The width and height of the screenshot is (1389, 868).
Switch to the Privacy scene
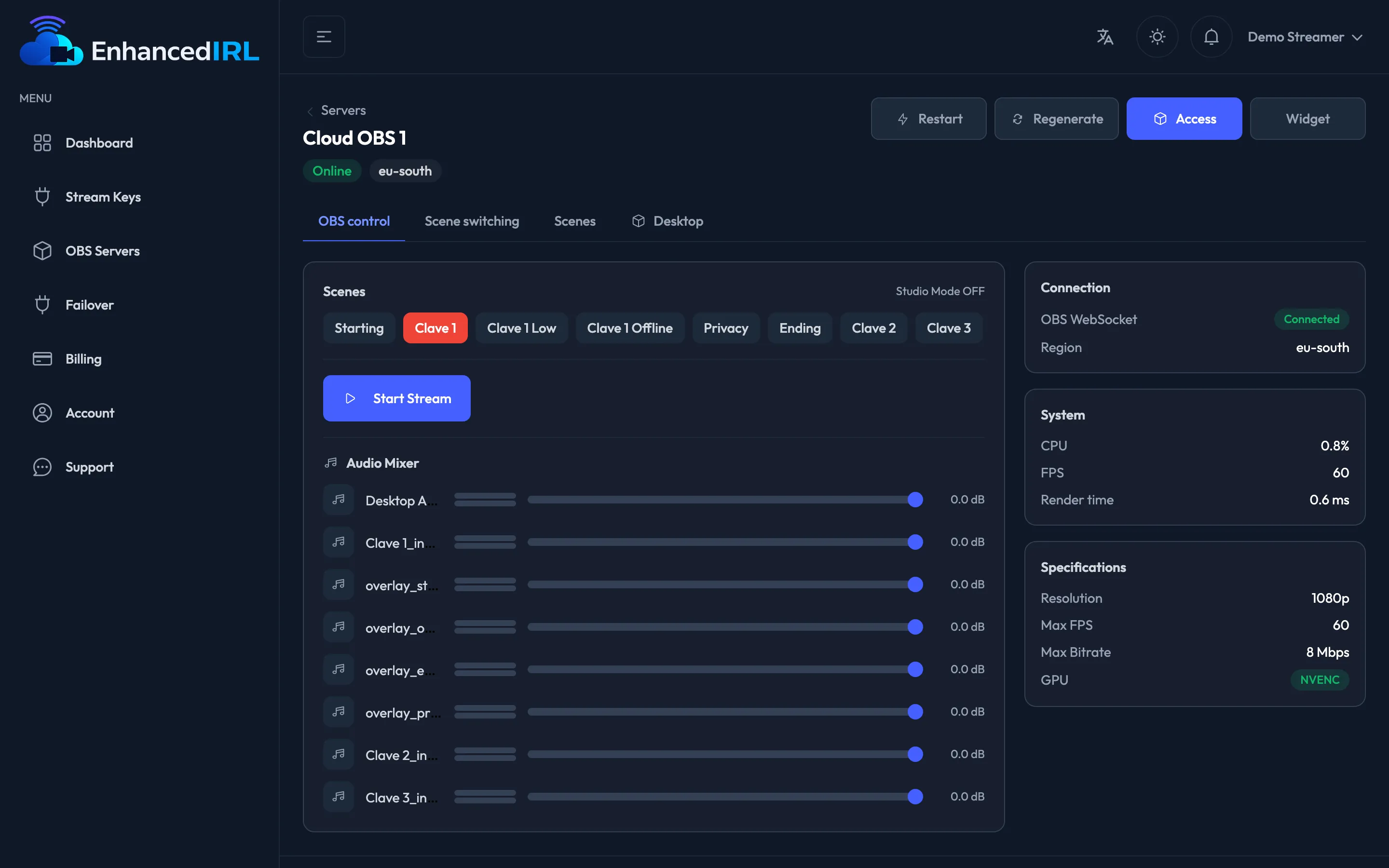point(725,328)
